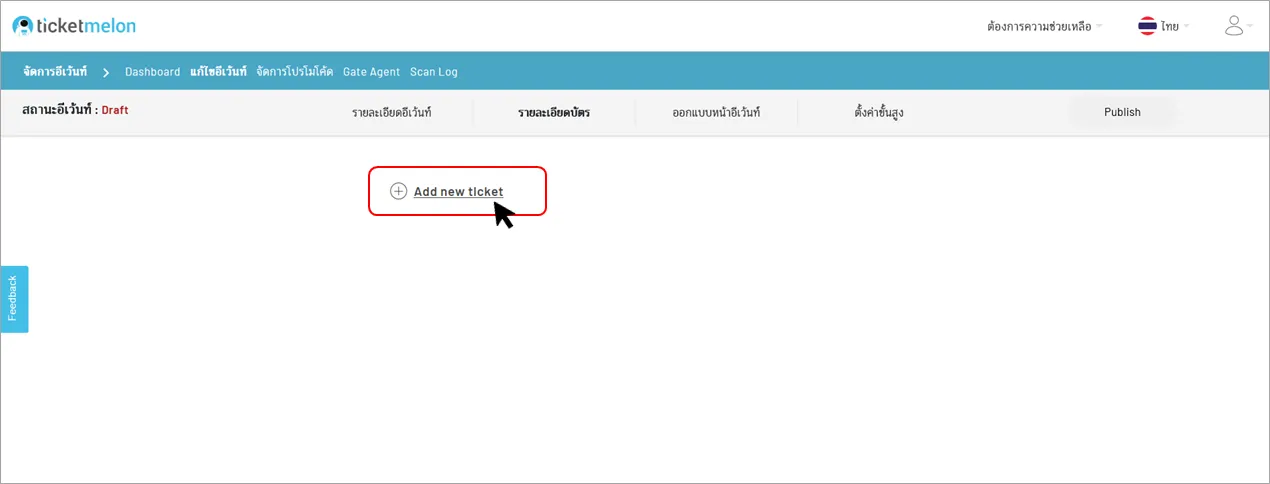Expand the arrow next to the user avatar
This screenshot has width=1270, height=484.
coord(1249,26)
